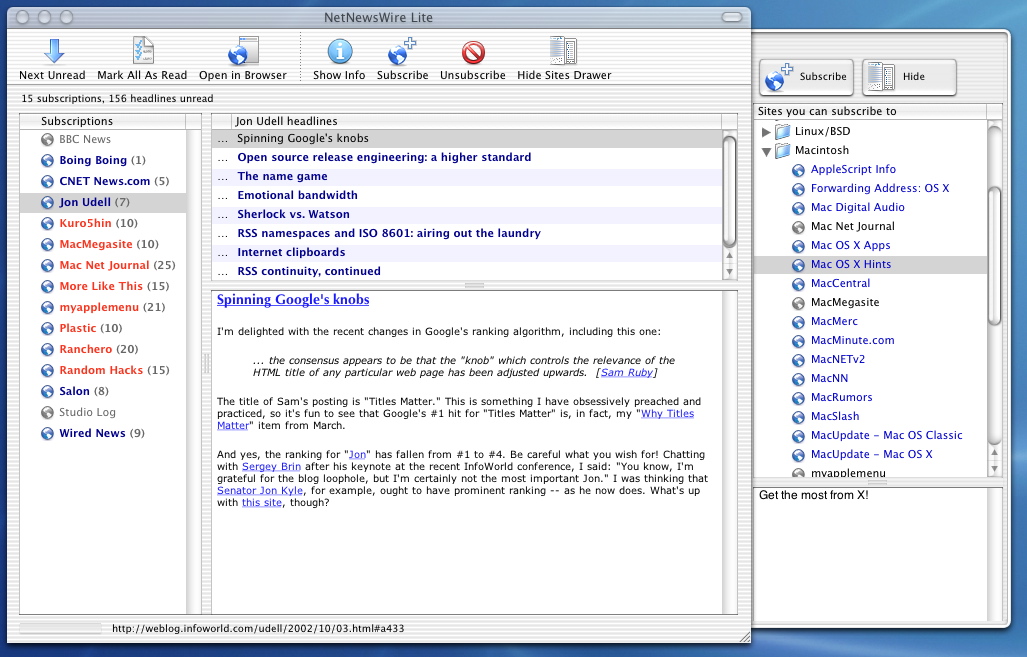Select headline 'Sherlock vs. Watson'

point(467,214)
